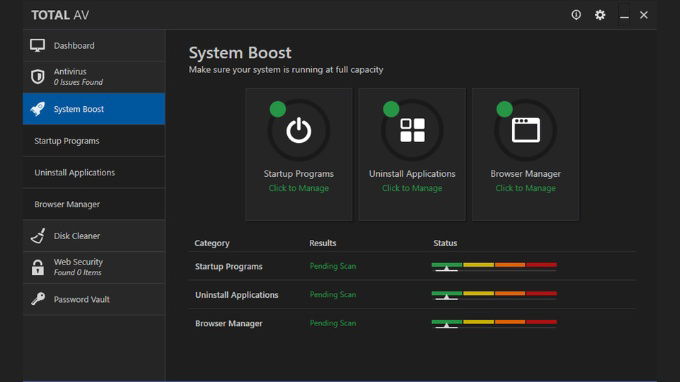Open Uninstall Applications sidebar submenu item
Screen dimensions: 680x382
tap(94, 173)
